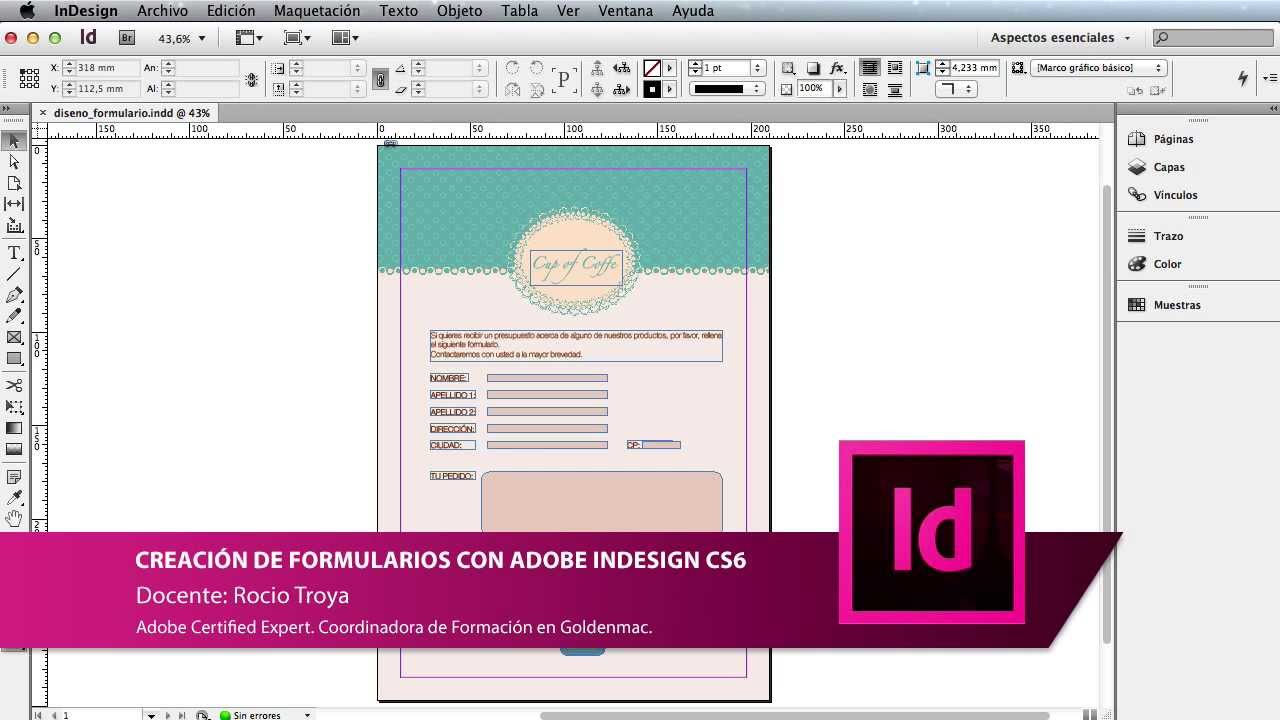The image size is (1280, 720).
Task: Click the Y position field 112,5 mm
Action: [107, 89]
